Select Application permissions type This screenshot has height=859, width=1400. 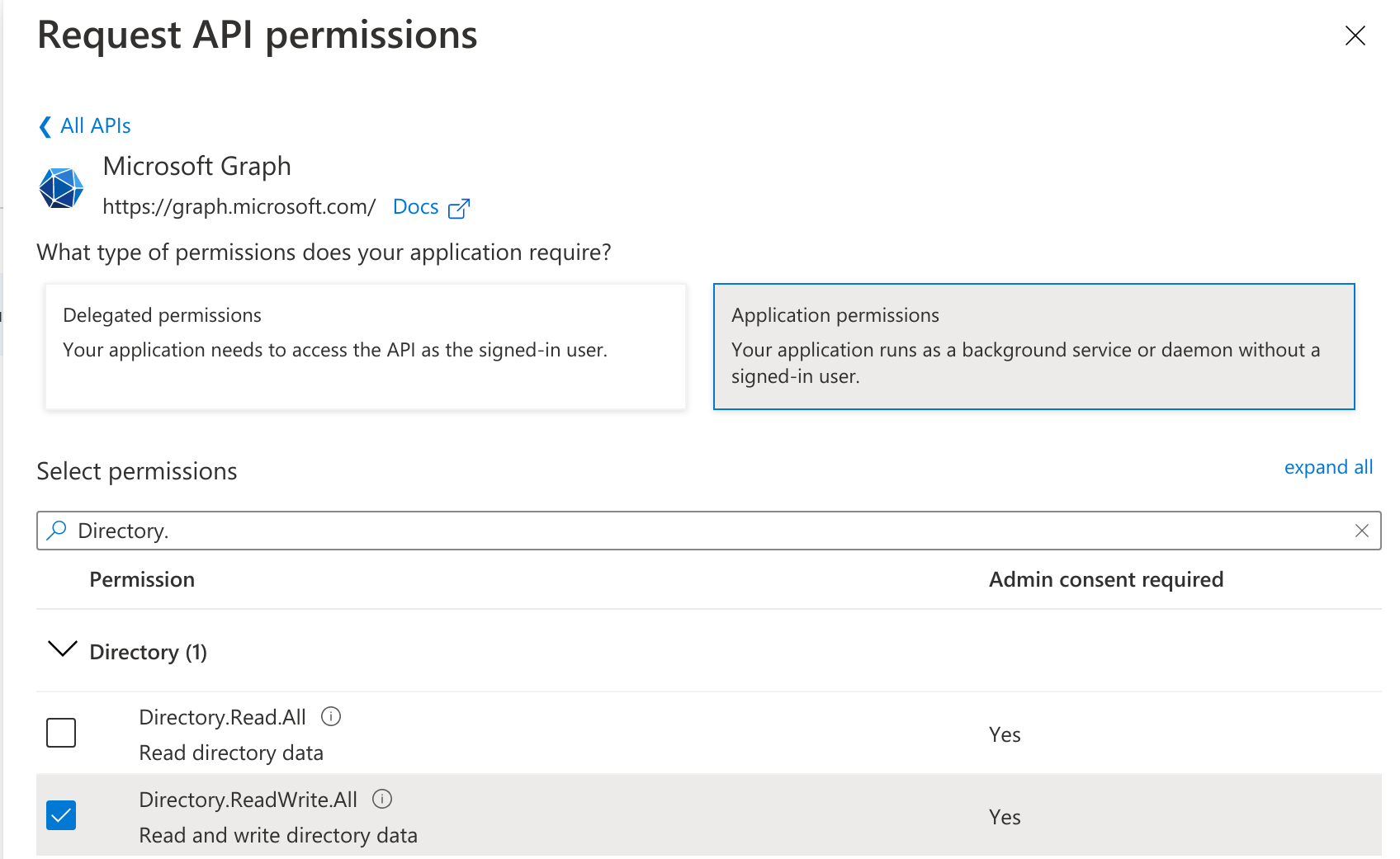[1033, 347]
